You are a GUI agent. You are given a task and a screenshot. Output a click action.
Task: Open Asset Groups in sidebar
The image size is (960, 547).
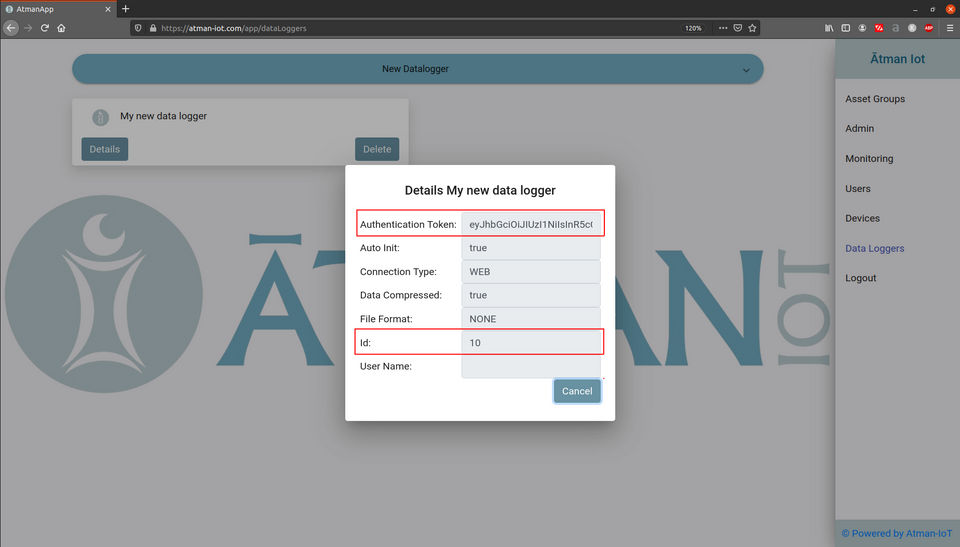(875, 99)
